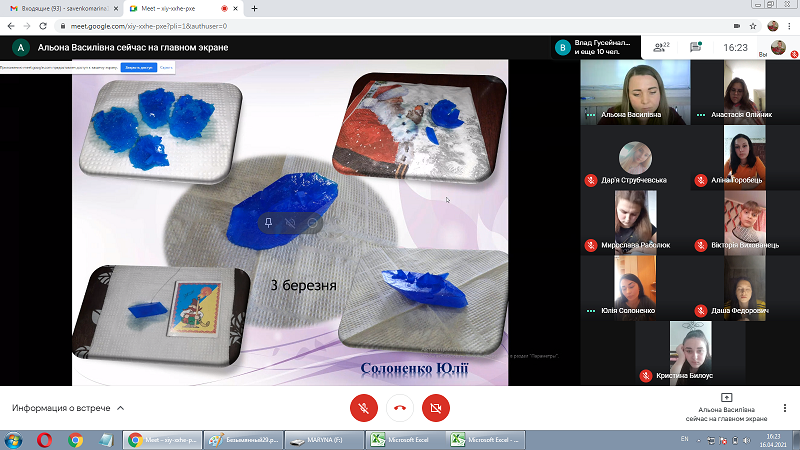The width and height of the screenshot is (800, 450).
Task: Click the hide link in sharing bar
Action: click(166, 67)
